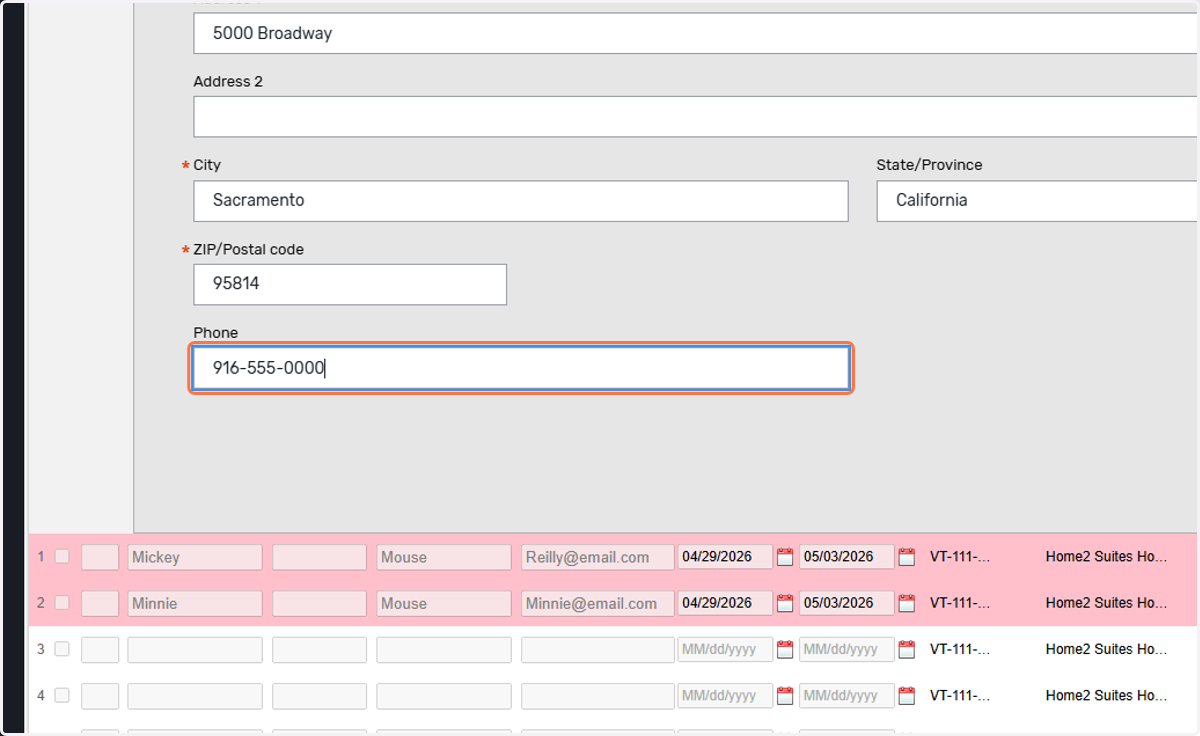
Task: Click the 05/03/2026 date in Minnie row
Action: pos(847,603)
